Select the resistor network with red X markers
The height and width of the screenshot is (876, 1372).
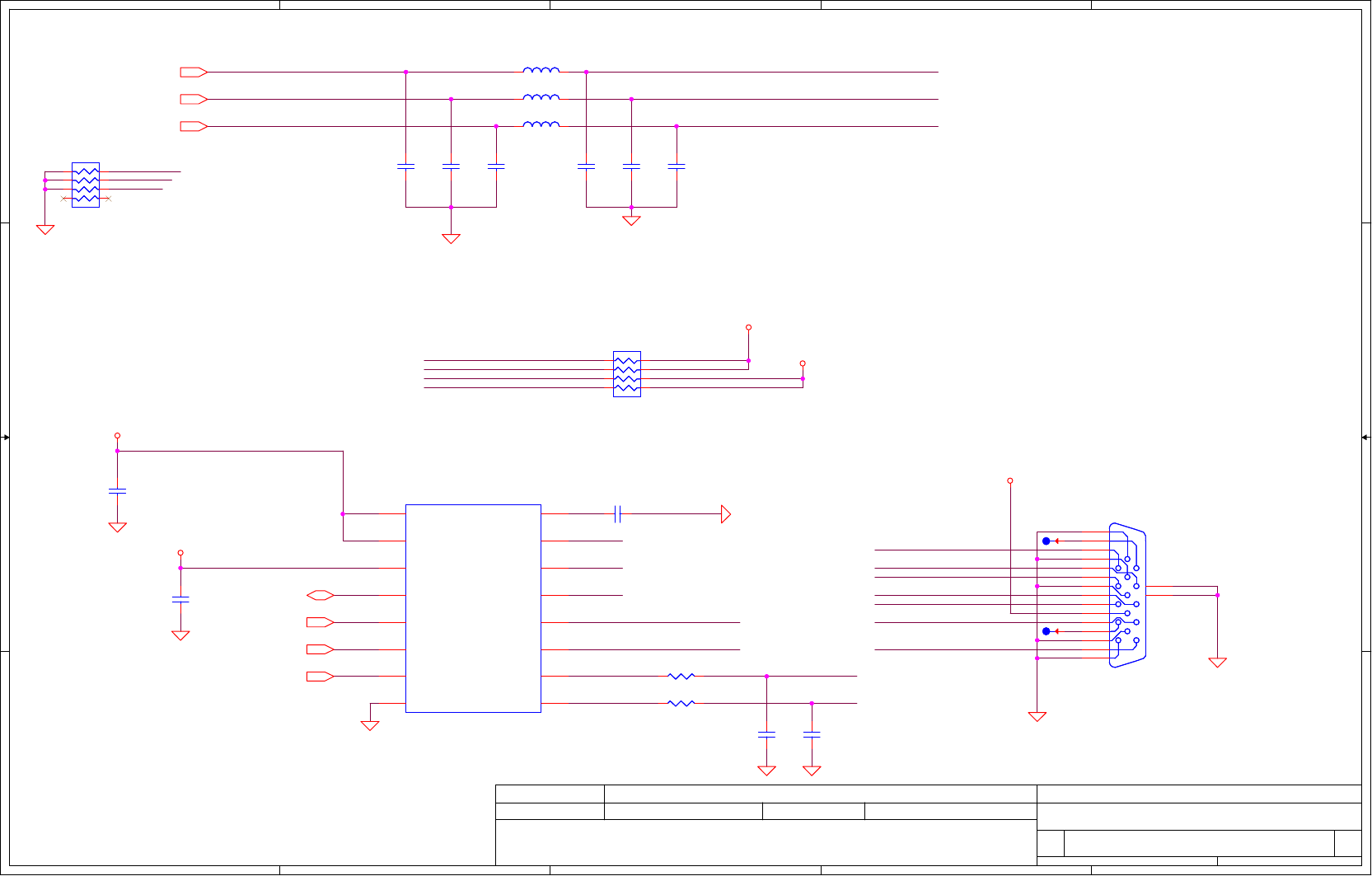click(x=86, y=185)
